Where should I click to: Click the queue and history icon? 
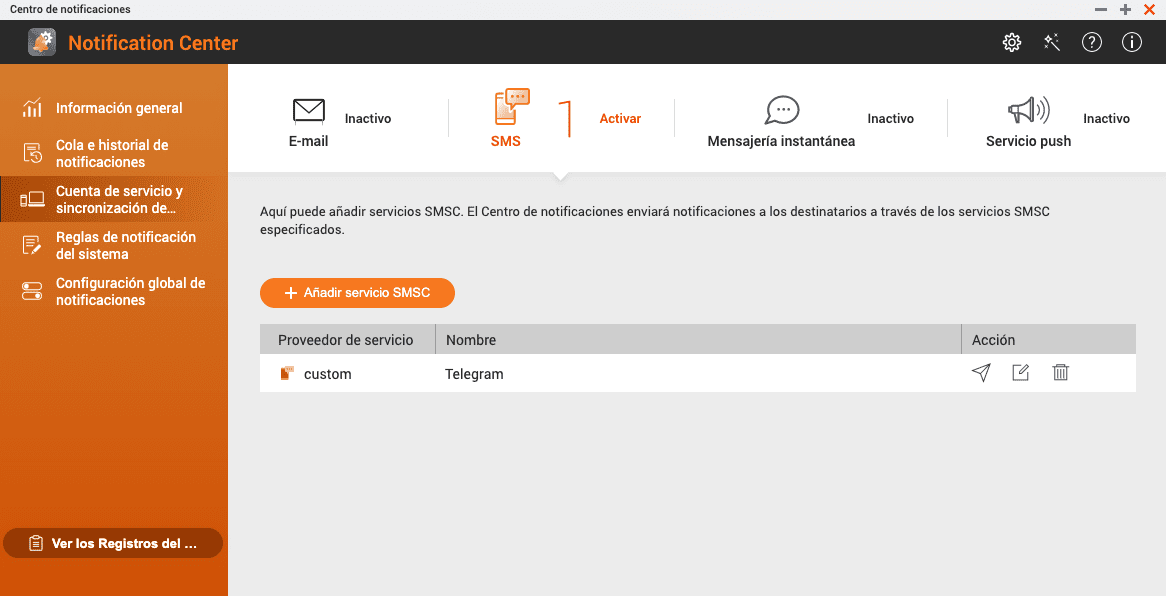point(32,153)
